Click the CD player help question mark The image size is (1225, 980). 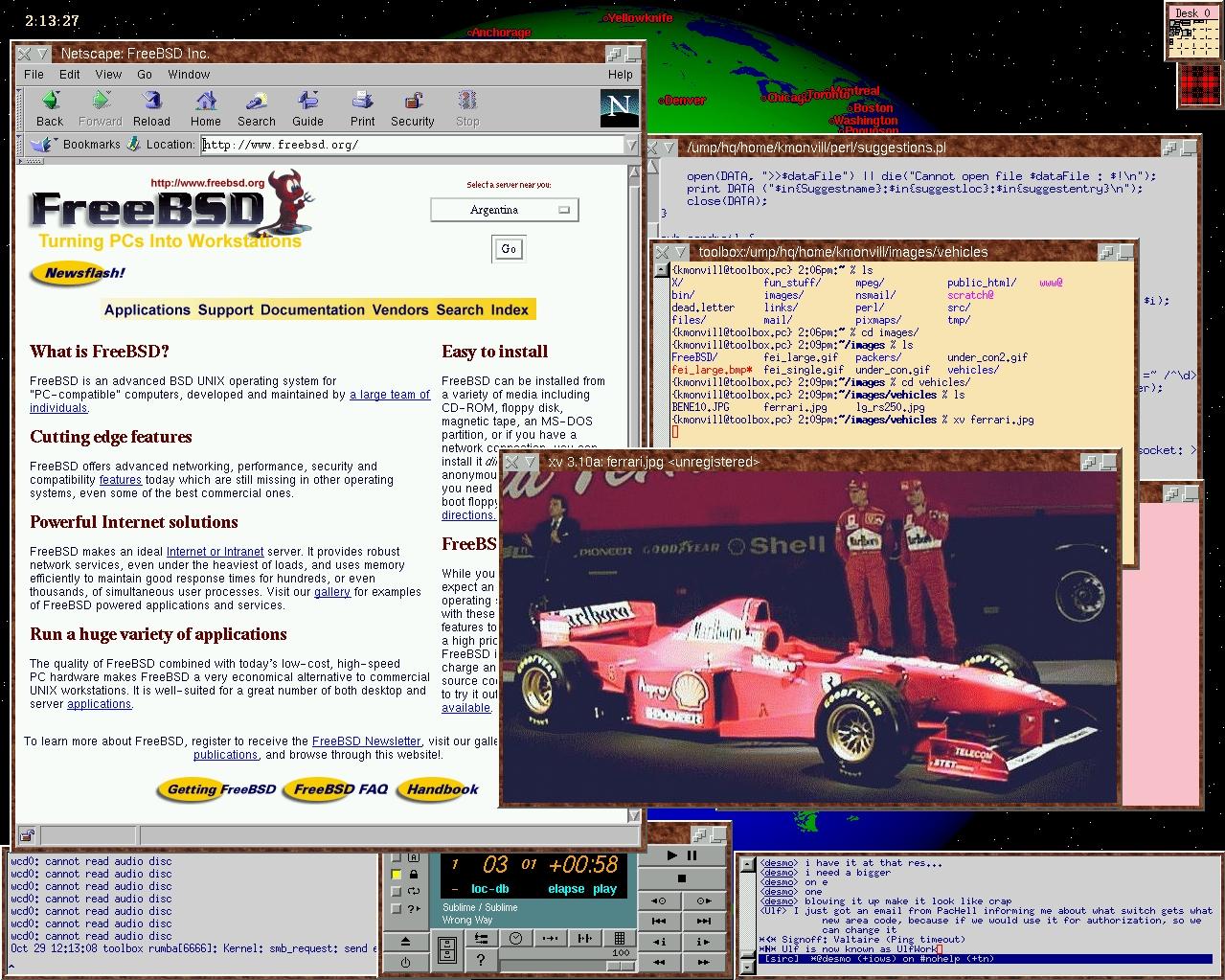(x=481, y=960)
